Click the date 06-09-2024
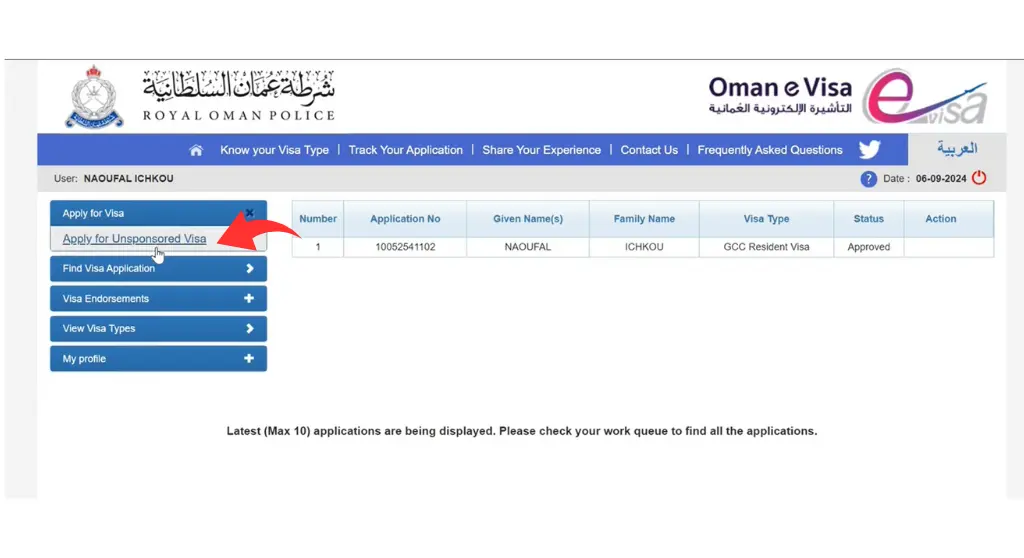This screenshot has height=558, width=1024. 940,178
